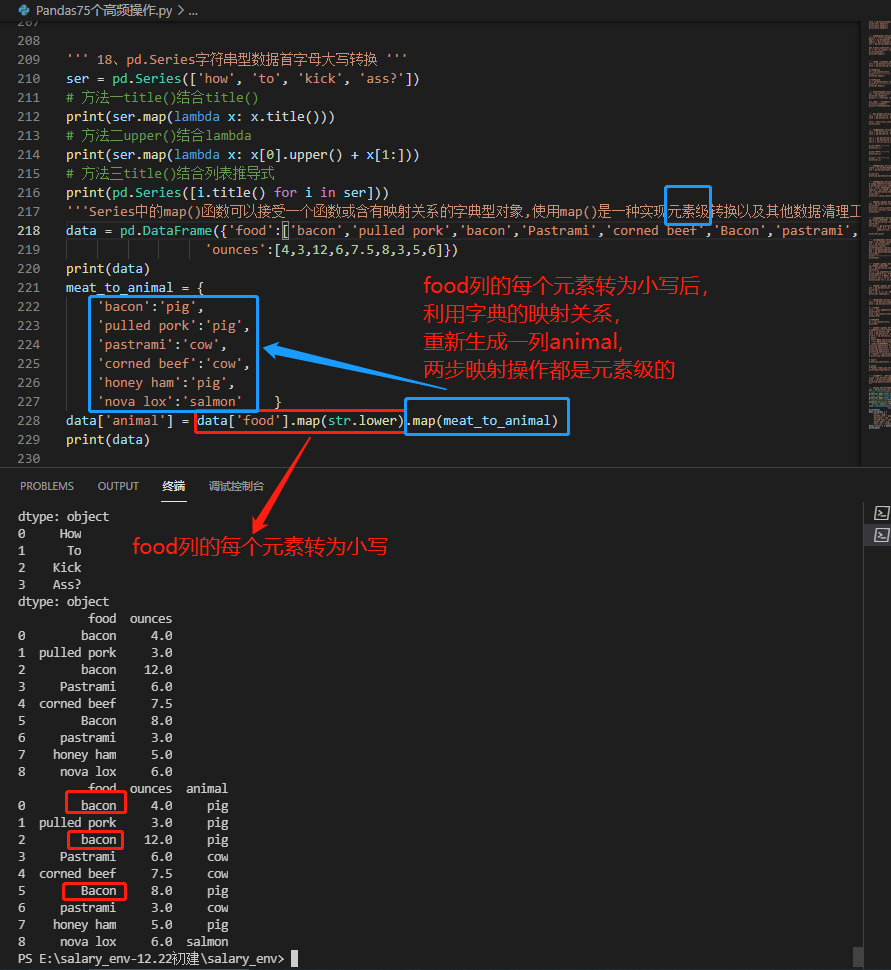Click meat_to_animal = { on line 221
The height and width of the screenshot is (970, 891).
135,288
